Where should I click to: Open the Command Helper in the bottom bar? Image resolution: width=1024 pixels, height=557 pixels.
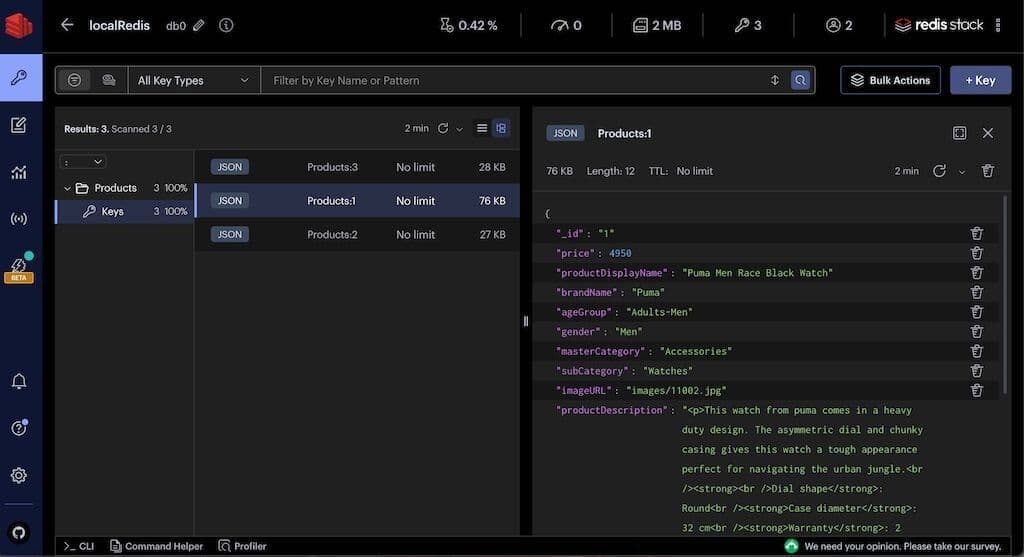[x=156, y=546]
